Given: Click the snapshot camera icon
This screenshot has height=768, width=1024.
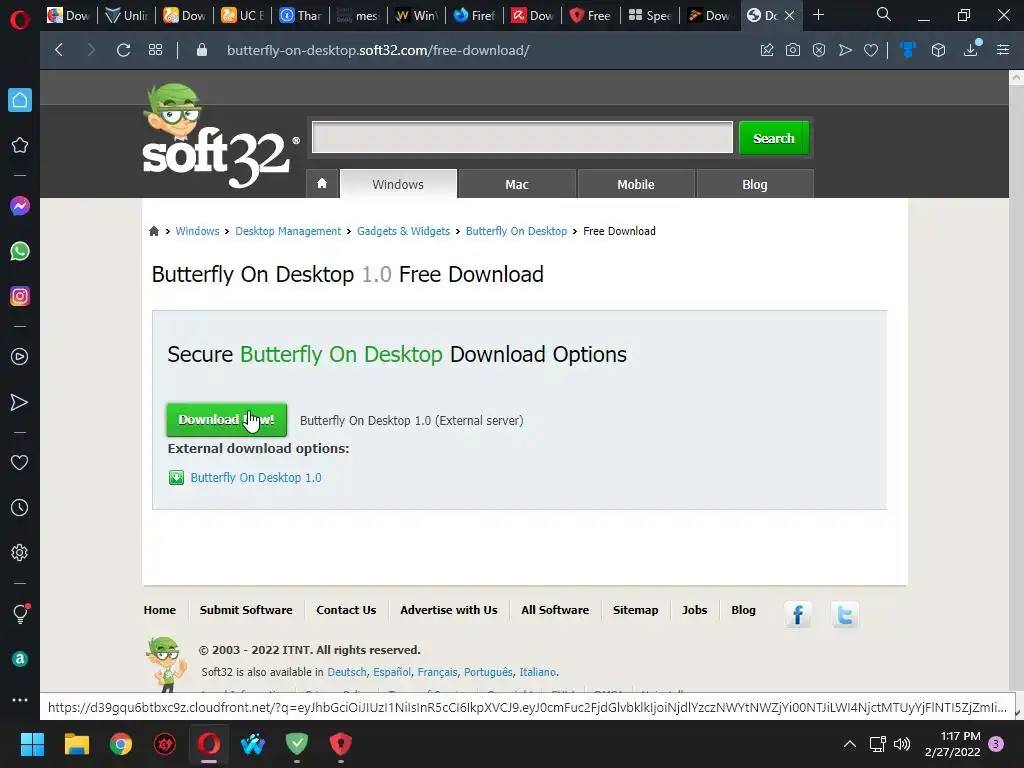Looking at the screenshot, I should pyautogui.click(x=793, y=50).
